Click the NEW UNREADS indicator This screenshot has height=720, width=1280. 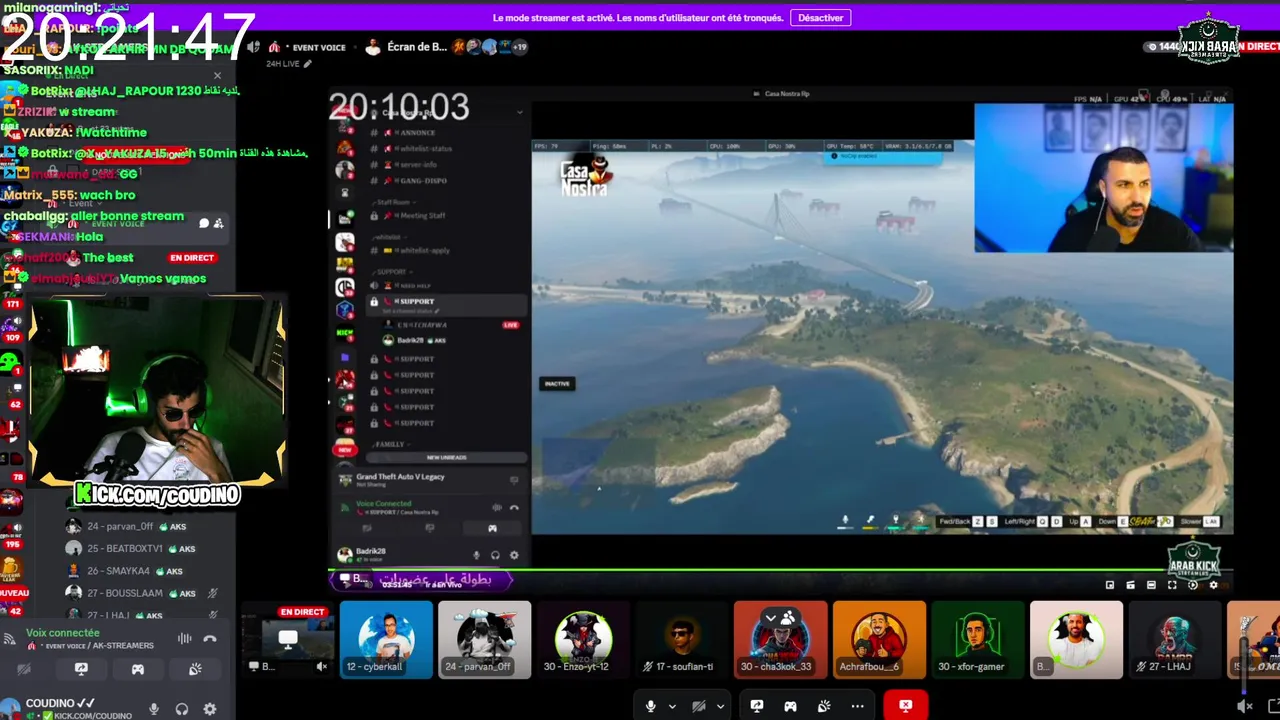point(446,457)
